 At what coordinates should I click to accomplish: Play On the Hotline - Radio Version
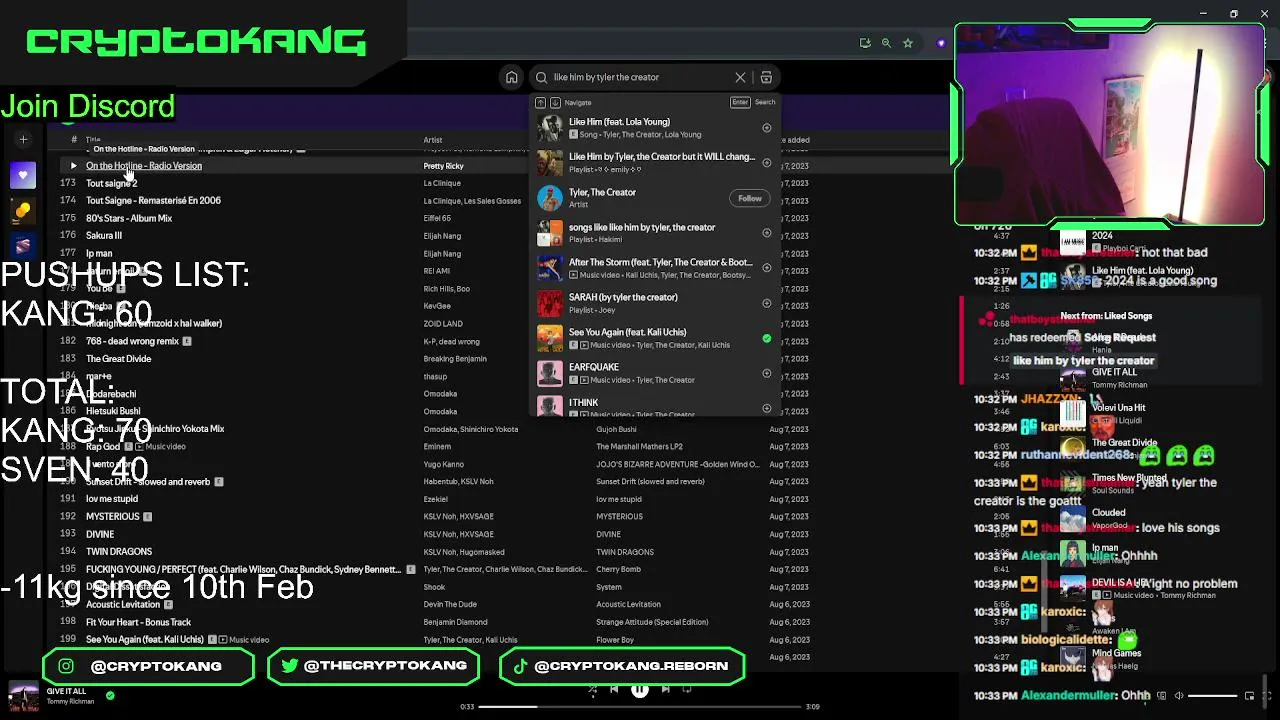tap(73, 166)
